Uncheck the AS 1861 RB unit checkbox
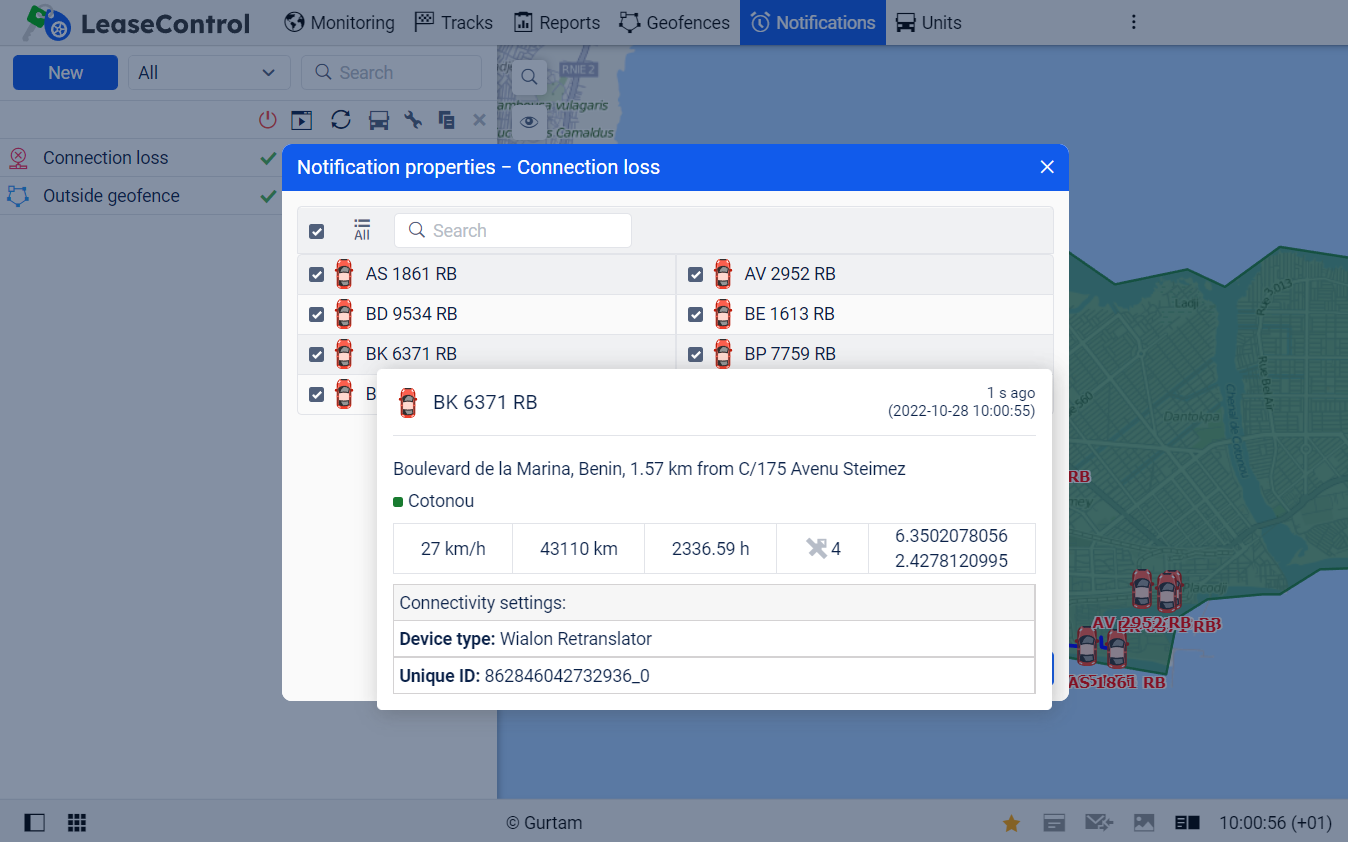The width and height of the screenshot is (1348, 842). (317, 274)
